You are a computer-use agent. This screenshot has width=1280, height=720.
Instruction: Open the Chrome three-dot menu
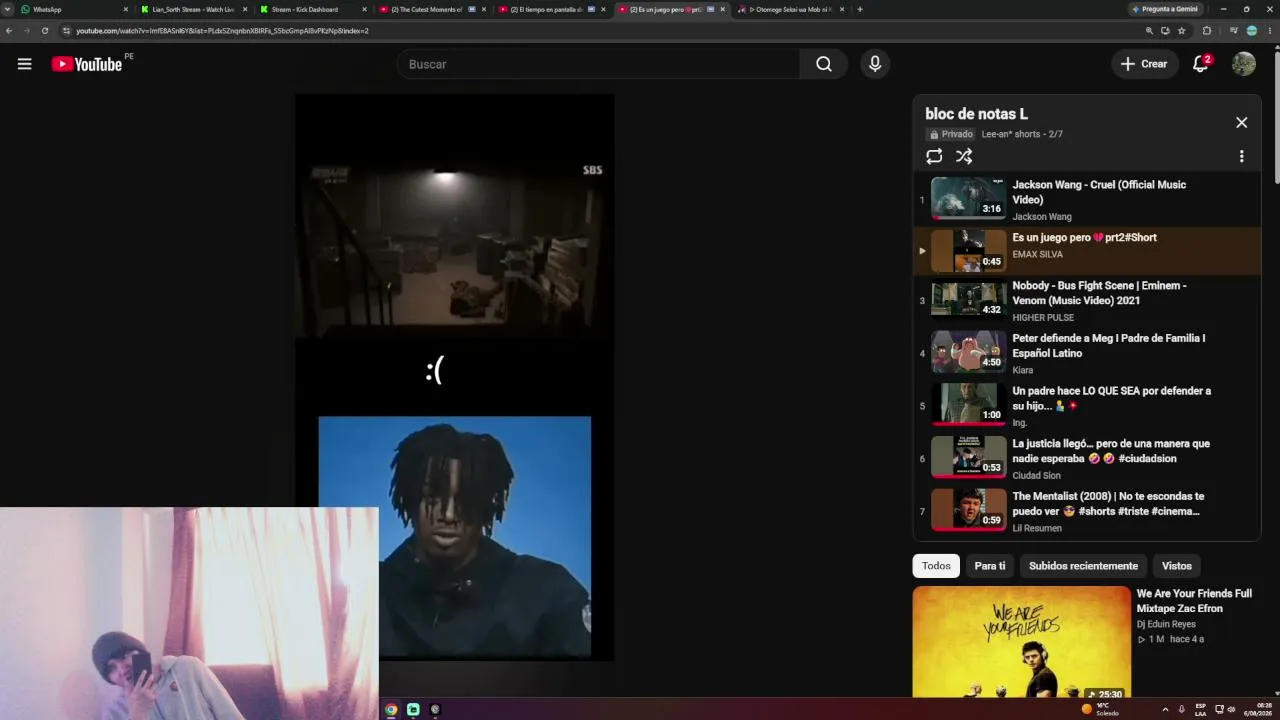1268,31
